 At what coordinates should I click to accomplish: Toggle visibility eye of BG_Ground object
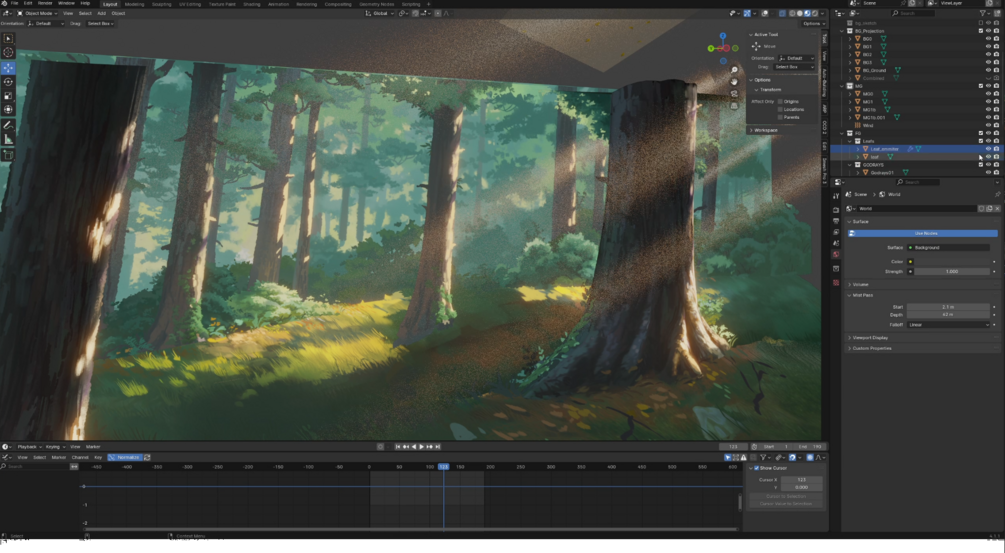point(988,70)
